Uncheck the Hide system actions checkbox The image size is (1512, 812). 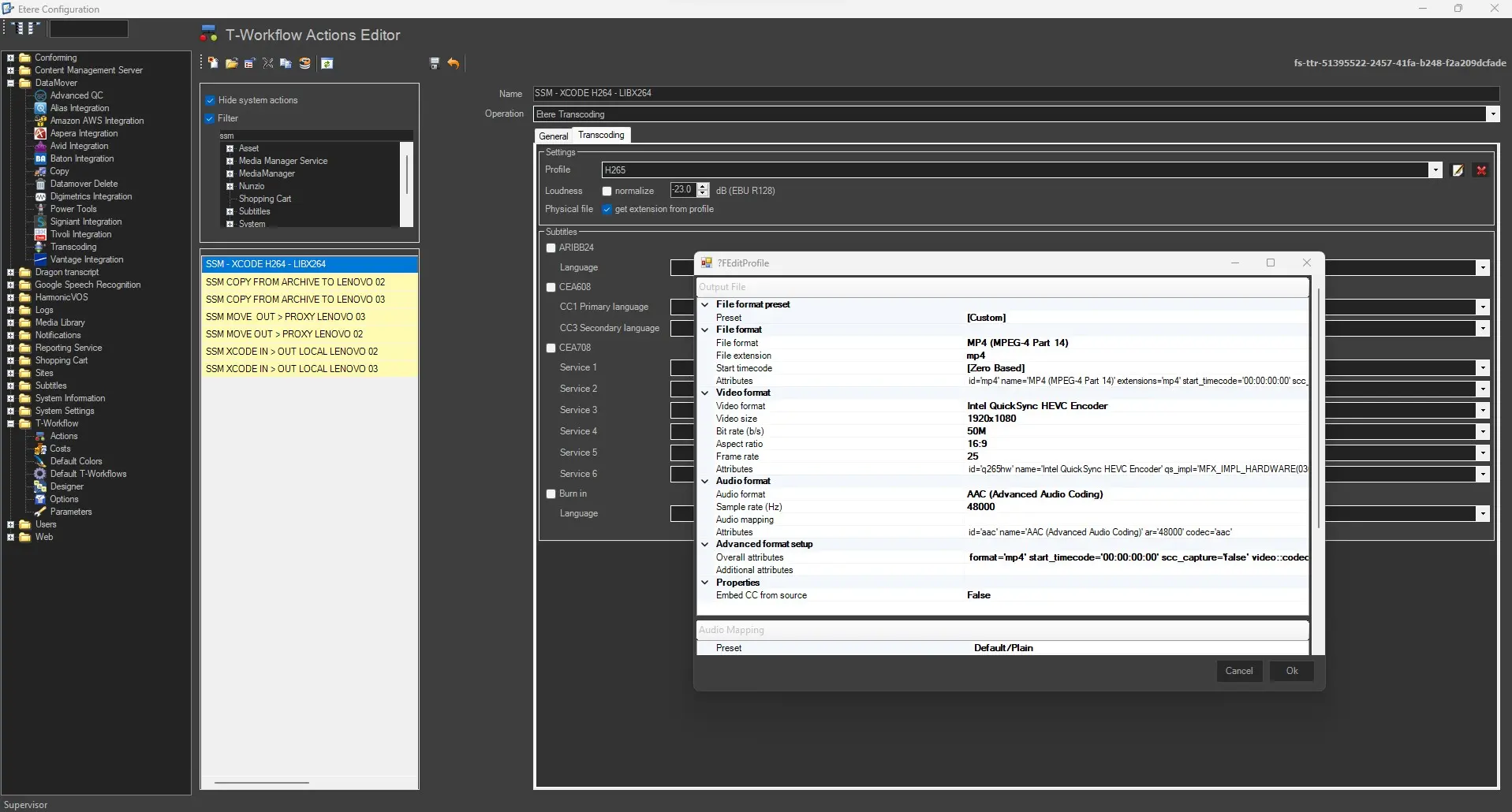click(x=211, y=100)
